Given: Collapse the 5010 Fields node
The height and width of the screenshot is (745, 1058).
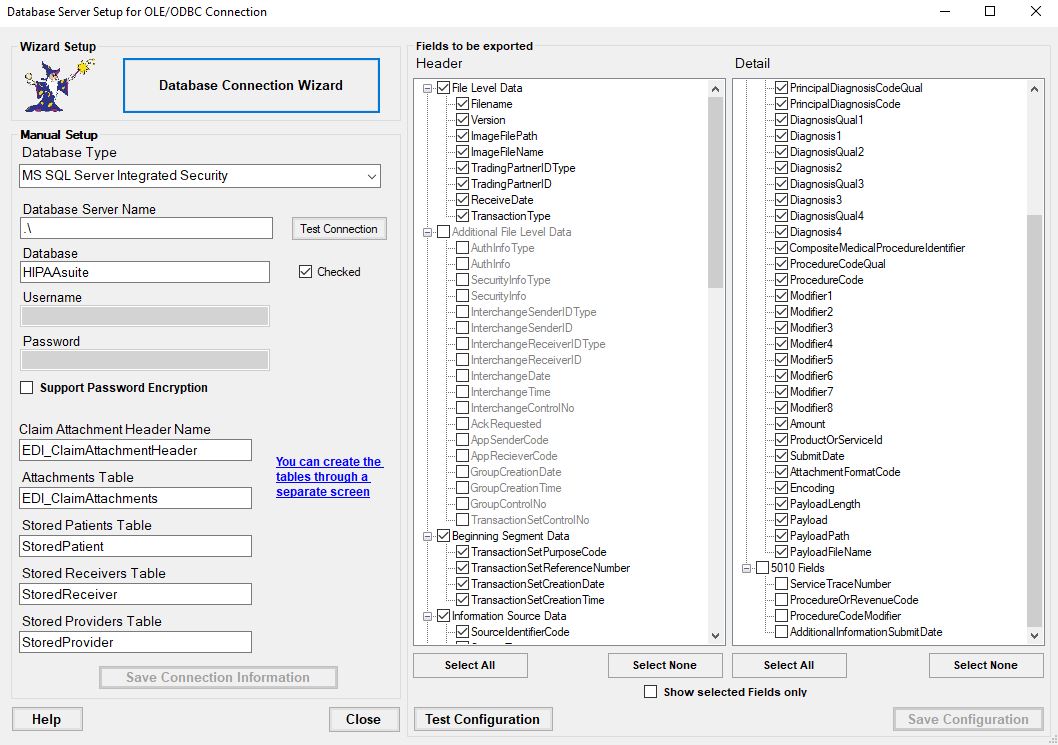Looking at the screenshot, I should pyautogui.click(x=746, y=568).
